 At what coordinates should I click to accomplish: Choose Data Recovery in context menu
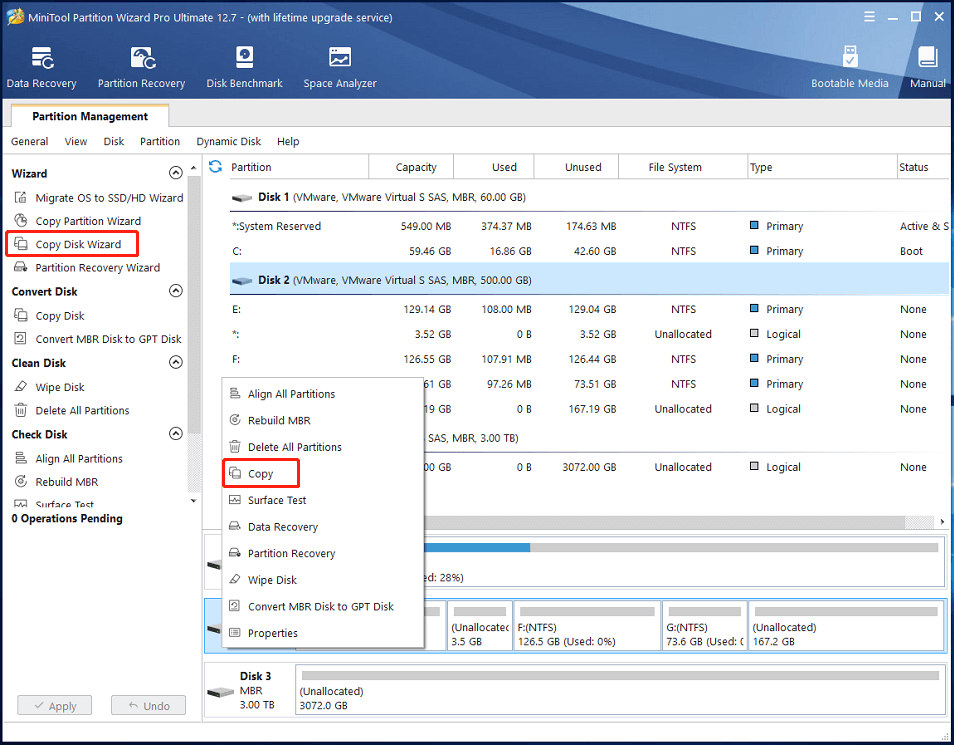[x=322, y=527]
